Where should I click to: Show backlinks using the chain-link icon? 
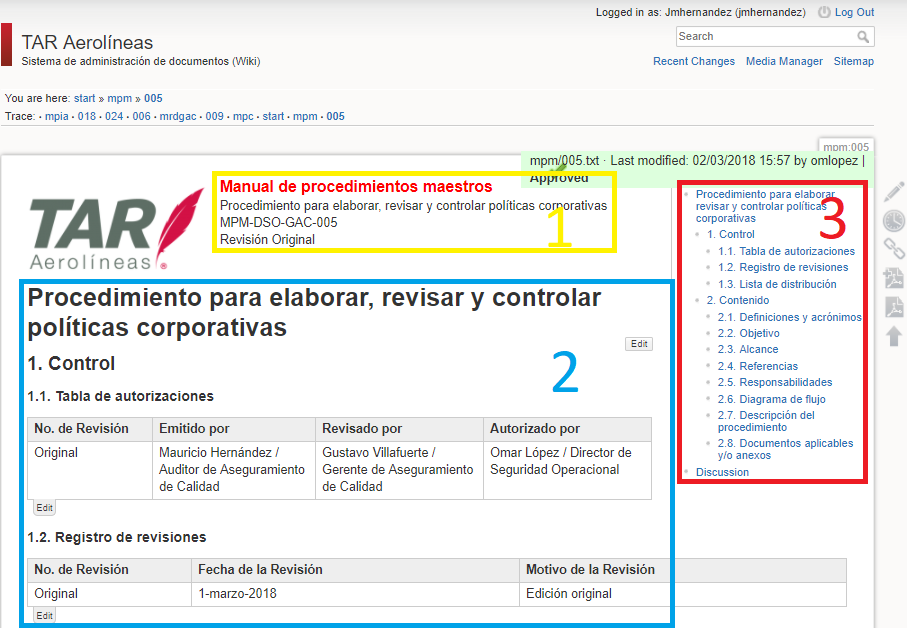(x=894, y=249)
